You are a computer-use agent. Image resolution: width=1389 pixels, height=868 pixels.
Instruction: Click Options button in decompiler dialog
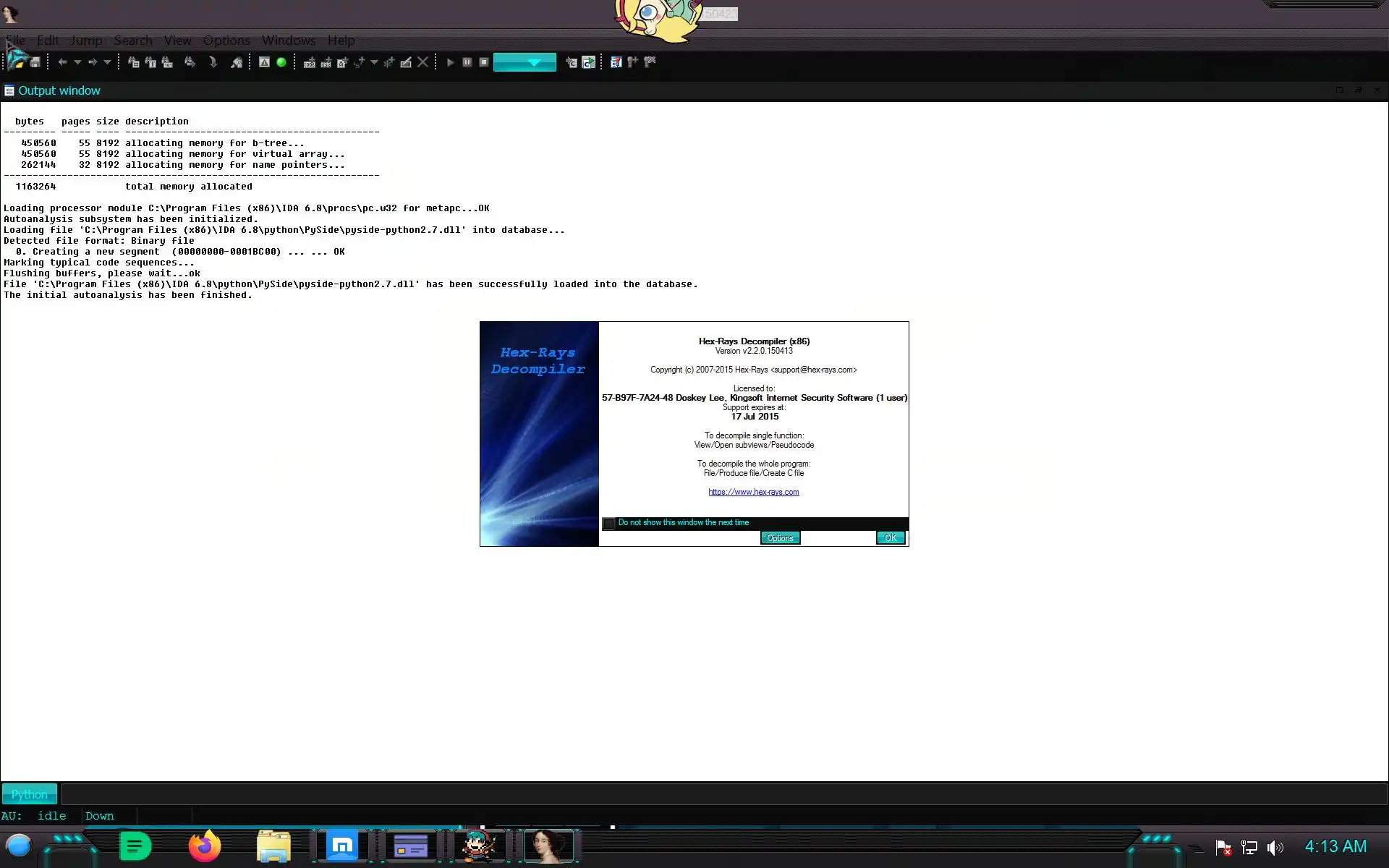[780, 537]
